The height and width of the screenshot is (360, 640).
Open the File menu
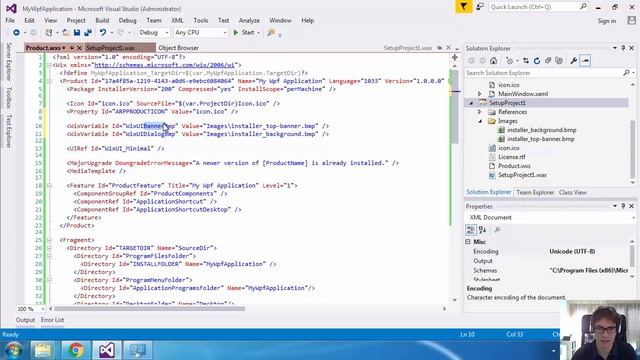[x=10, y=20]
